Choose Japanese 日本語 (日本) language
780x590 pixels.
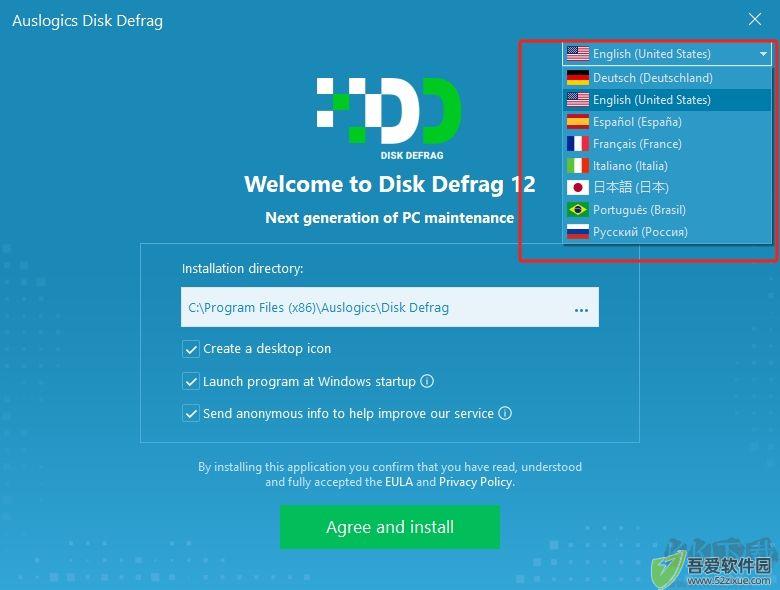pyautogui.click(x=667, y=188)
